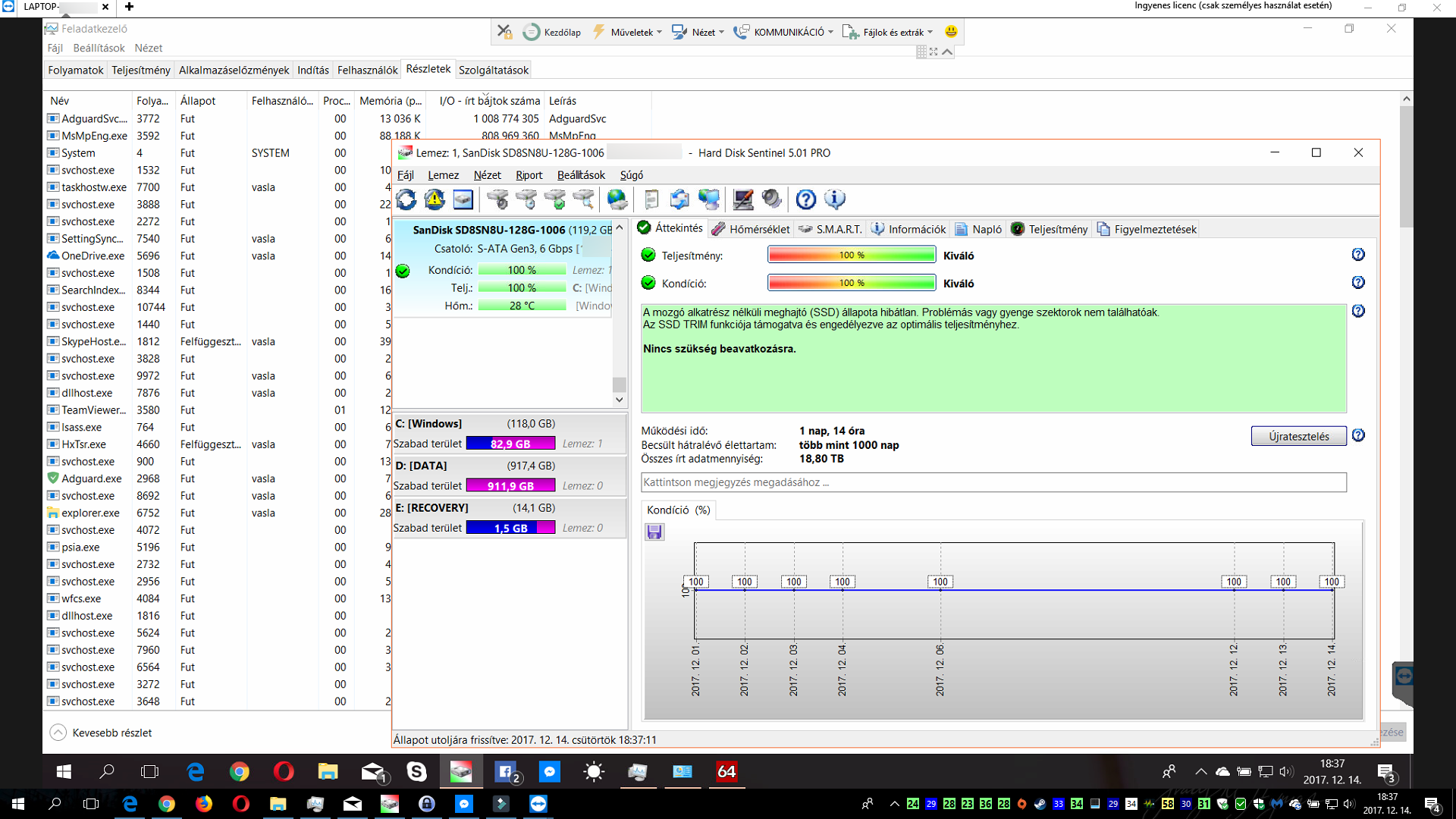Screen dimensions: 1456x819
Task: Show hidden tray icons chevron on the remote taskbar
Action: pyautogui.click(x=1200, y=772)
